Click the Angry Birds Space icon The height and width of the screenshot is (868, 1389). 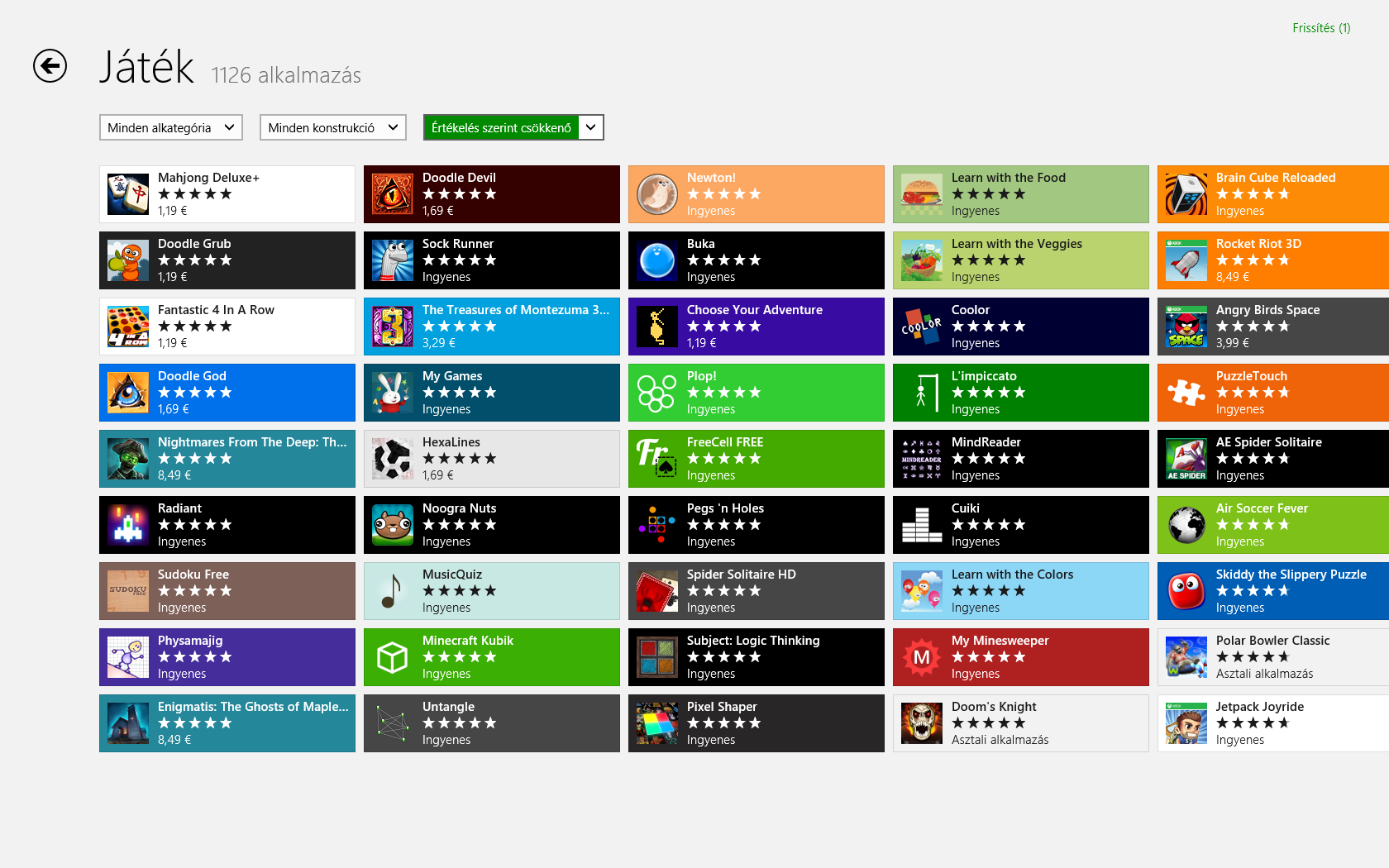click(x=1186, y=327)
